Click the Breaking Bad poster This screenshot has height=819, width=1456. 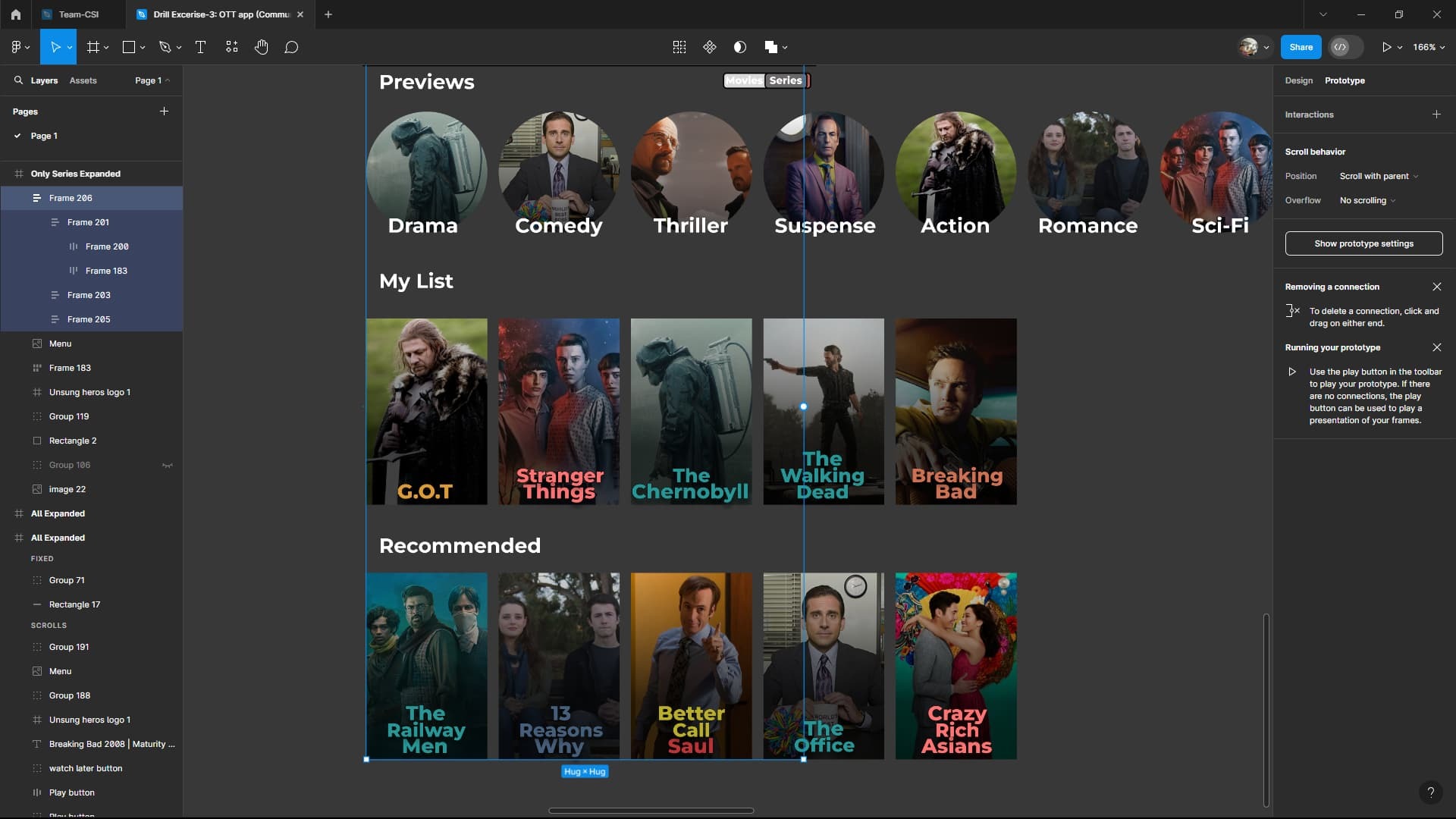click(955, 412)
